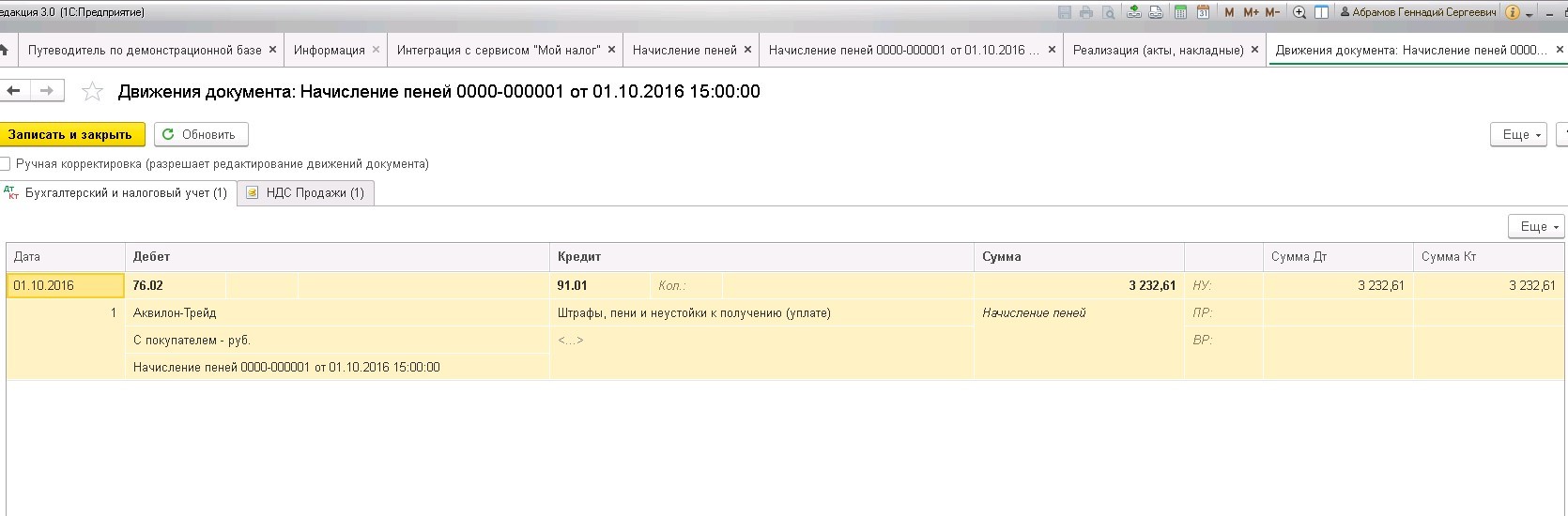Open the upper Еще dropdown menu
The width and height of the screenshot is (1568, 516).
click(x=1517, y=134)
